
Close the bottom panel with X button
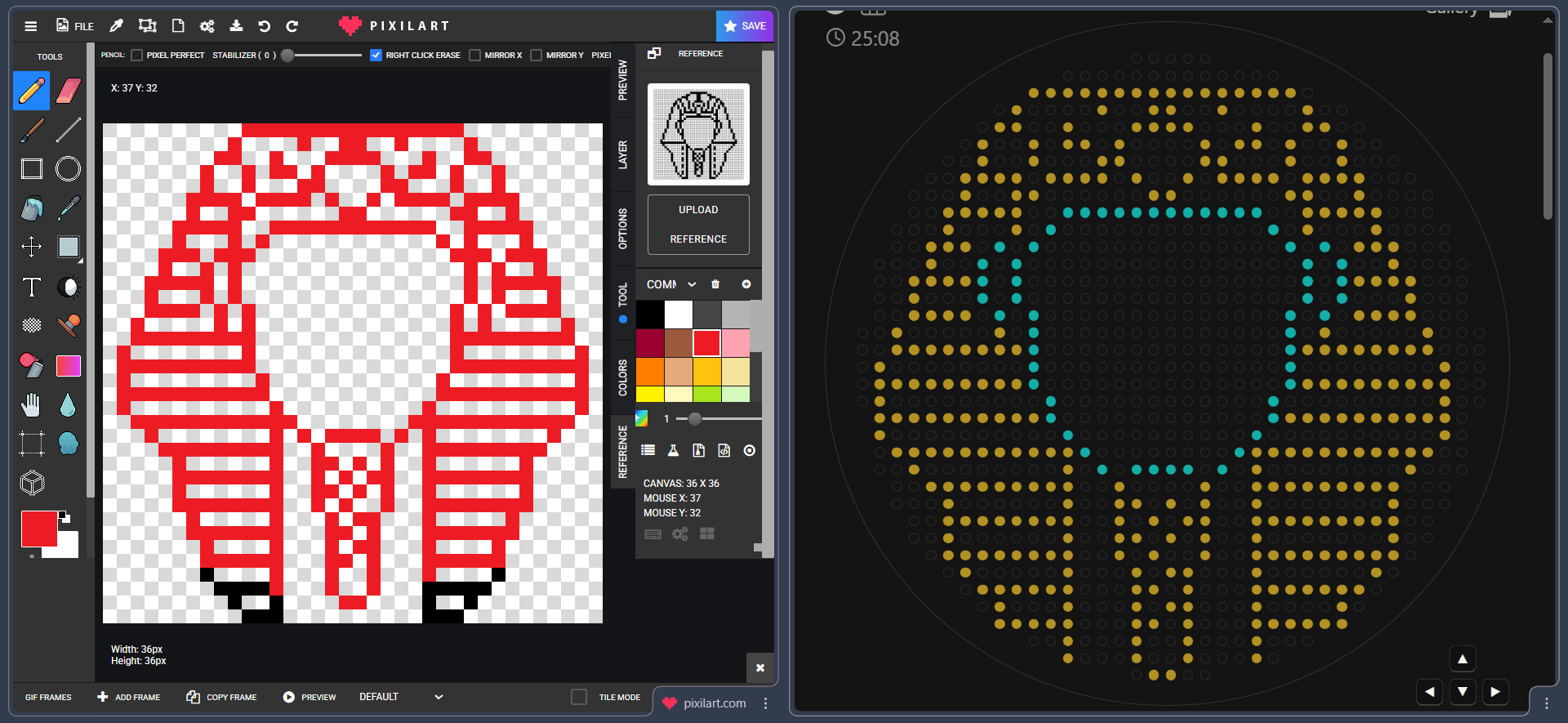(760, 667)
